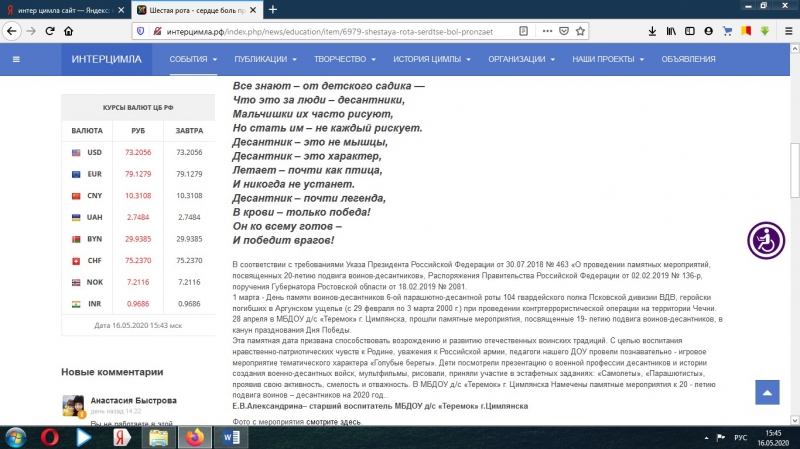Open the accessibility wheelchair widget

[x=766, y=240]
